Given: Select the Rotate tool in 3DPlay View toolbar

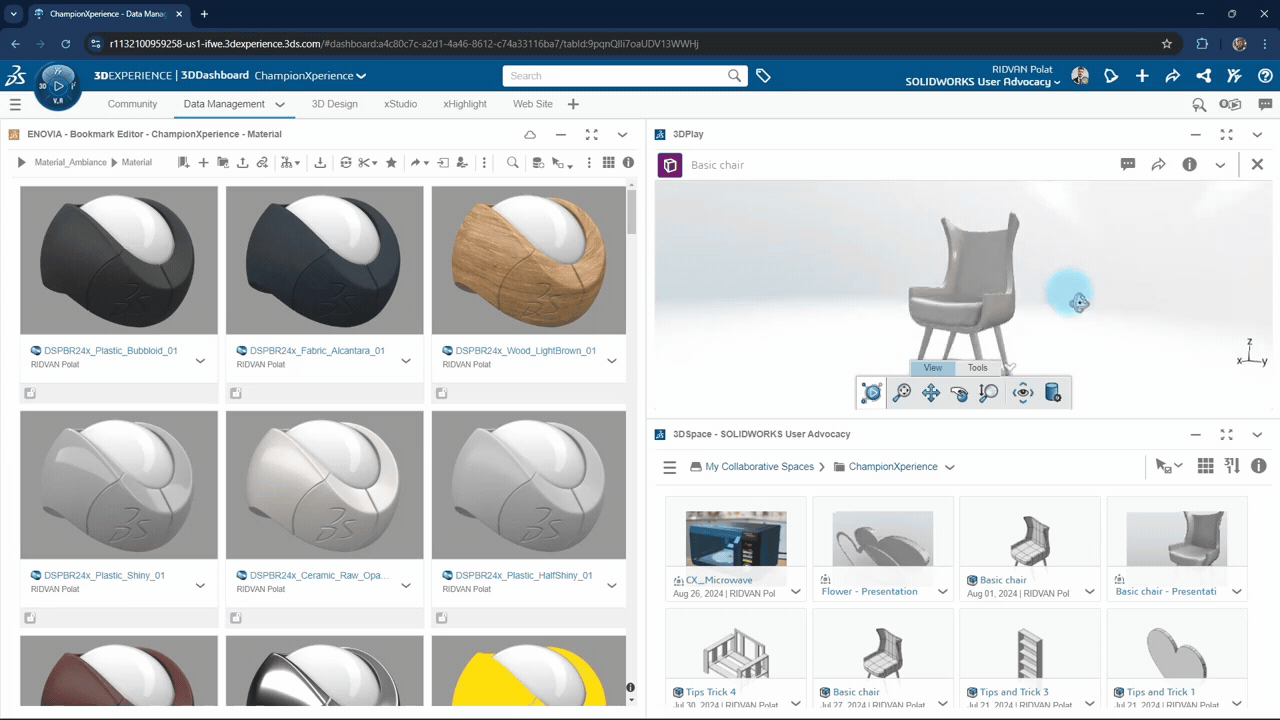Looking at the screenshot, I should click(959, 393).
